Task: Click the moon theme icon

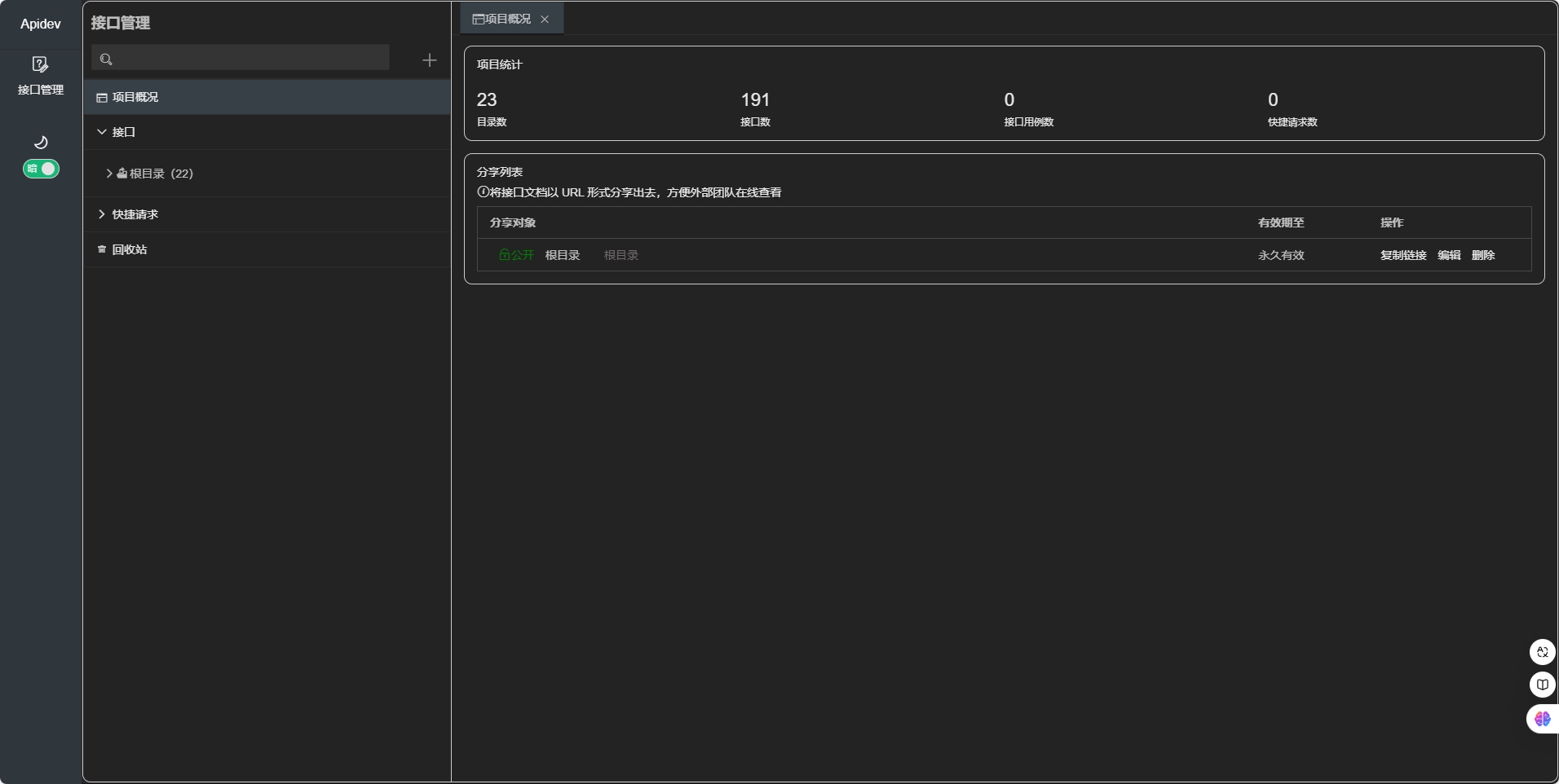Action: pos(41,143)
